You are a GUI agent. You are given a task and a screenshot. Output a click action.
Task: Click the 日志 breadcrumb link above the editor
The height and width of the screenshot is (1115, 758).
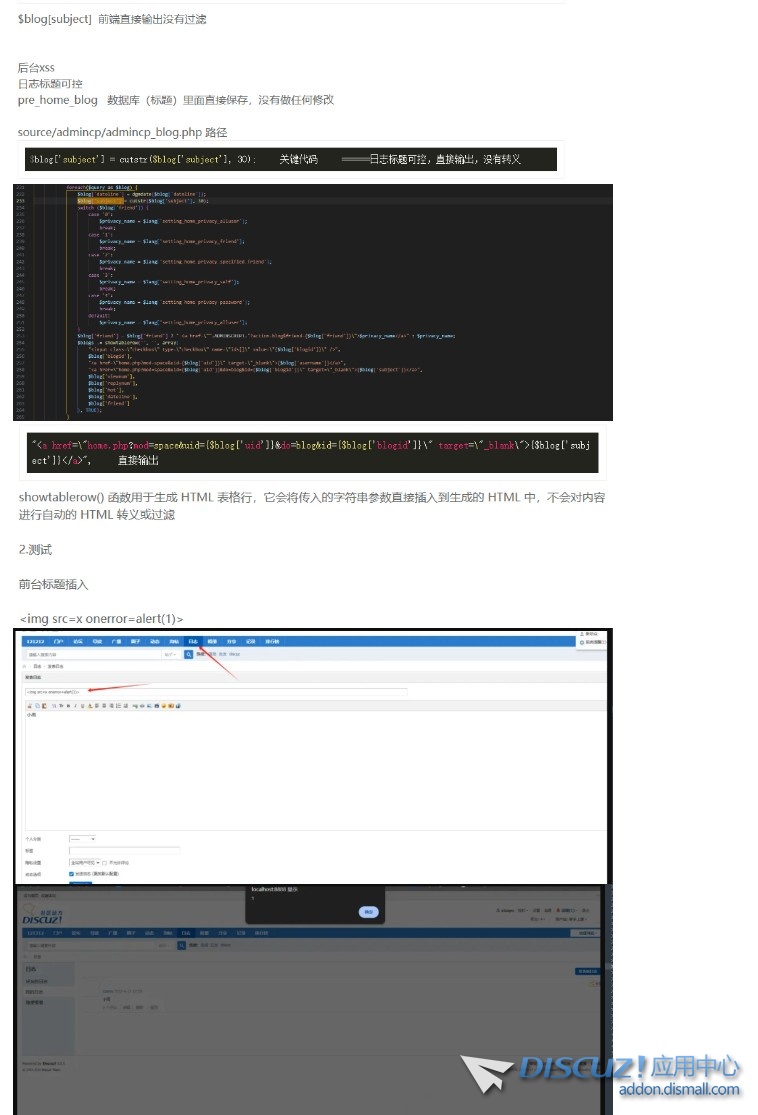[x=37, y=666]
